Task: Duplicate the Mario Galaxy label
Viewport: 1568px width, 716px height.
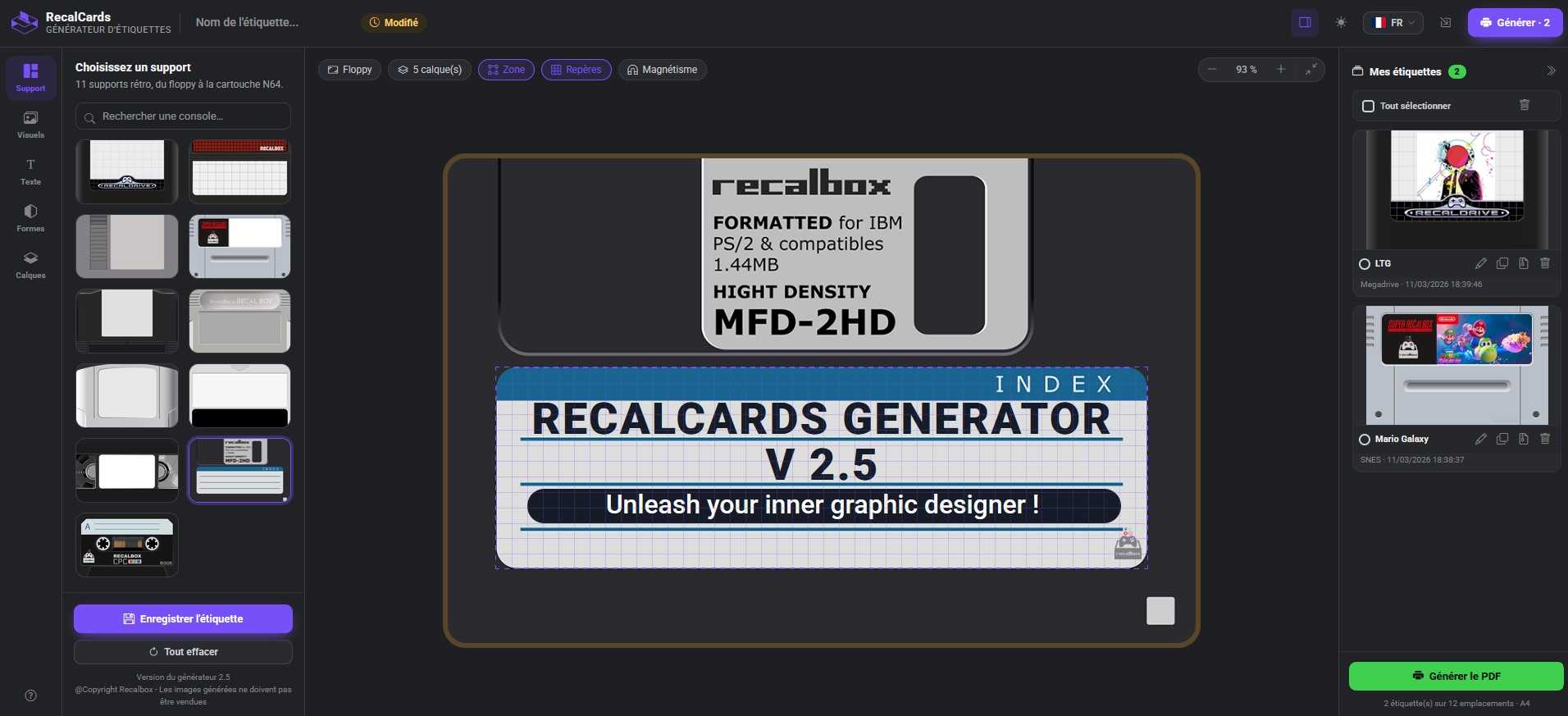Action: point(1502,439)
